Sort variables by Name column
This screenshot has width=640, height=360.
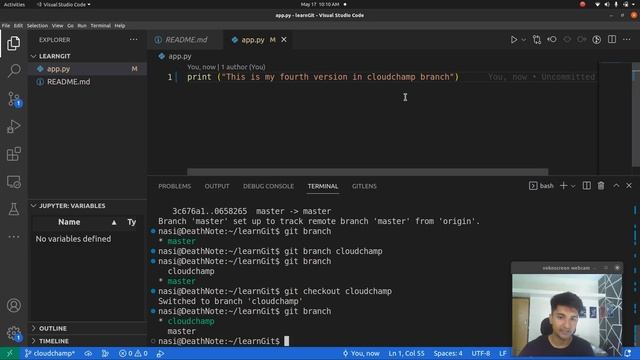pos(69,222)
